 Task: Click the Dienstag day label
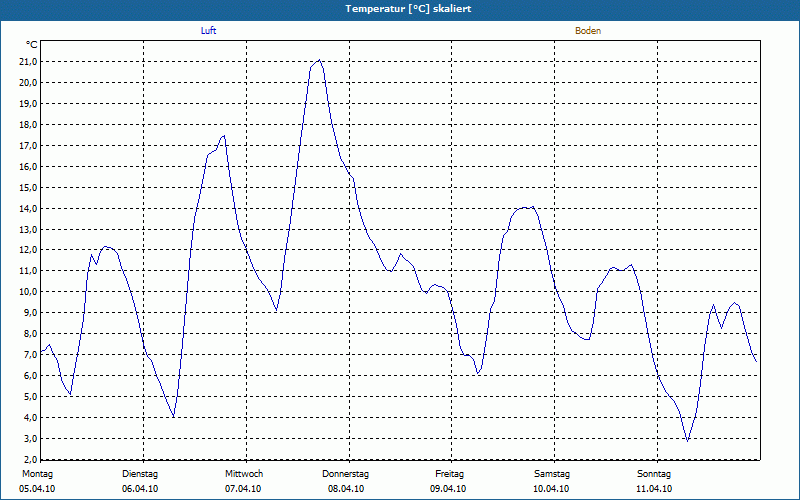click(x=140, y=474)
